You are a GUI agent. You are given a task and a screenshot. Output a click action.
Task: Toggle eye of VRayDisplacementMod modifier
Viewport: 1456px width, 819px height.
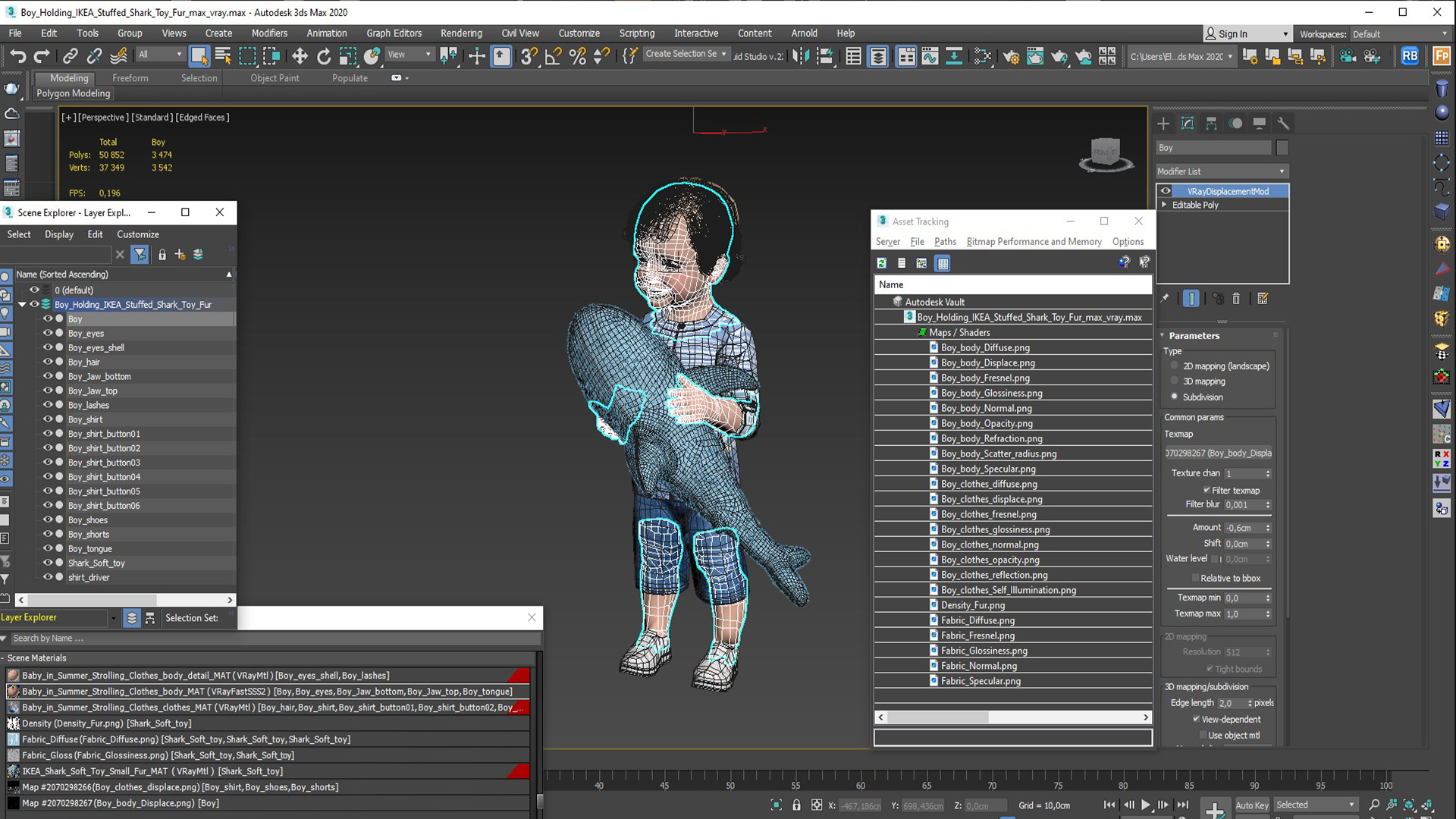1166,191
